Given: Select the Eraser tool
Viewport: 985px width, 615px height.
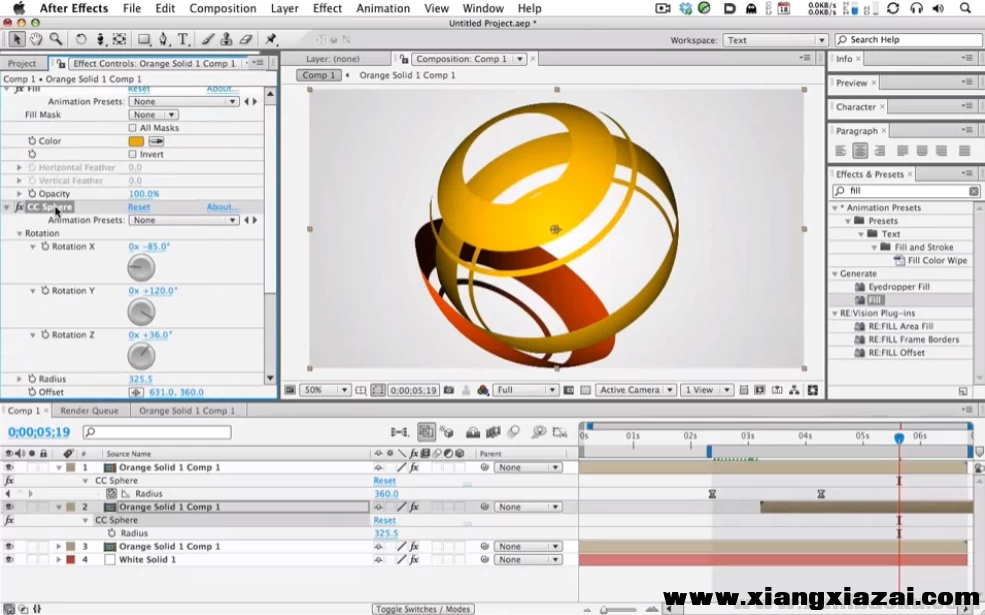Looking at the screenshot, I should [246, 39].
